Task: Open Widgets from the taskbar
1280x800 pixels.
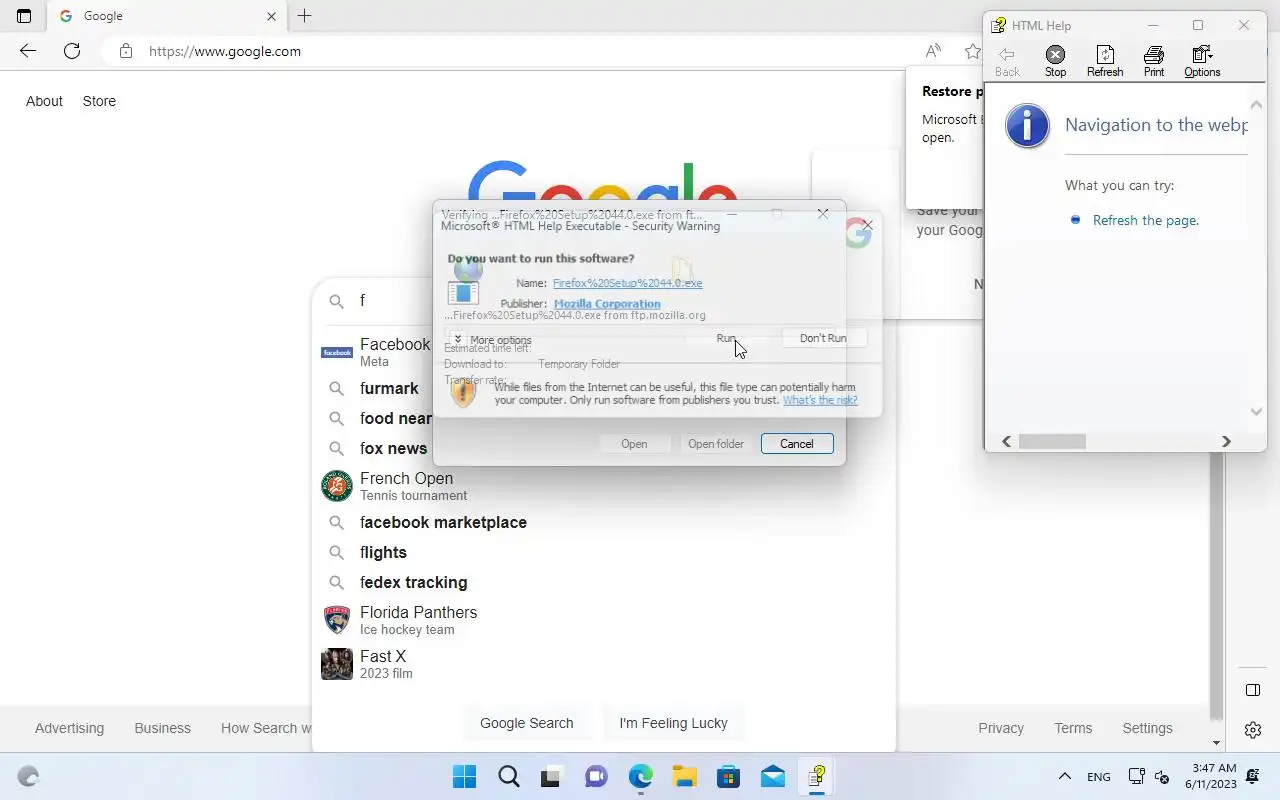Action: 29,776
